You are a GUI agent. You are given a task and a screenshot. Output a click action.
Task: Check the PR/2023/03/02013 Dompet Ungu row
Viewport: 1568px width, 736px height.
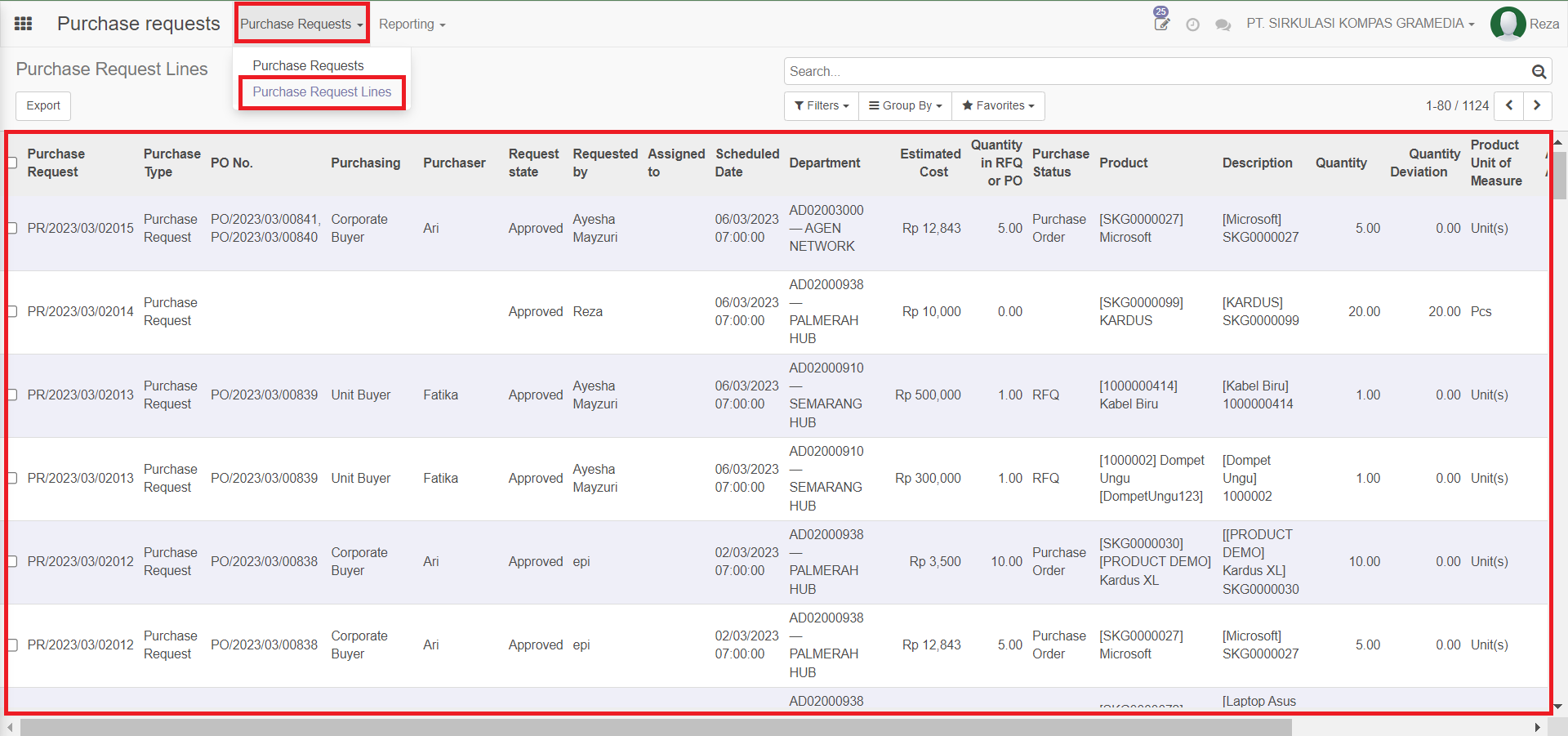(x=12, y=478)
